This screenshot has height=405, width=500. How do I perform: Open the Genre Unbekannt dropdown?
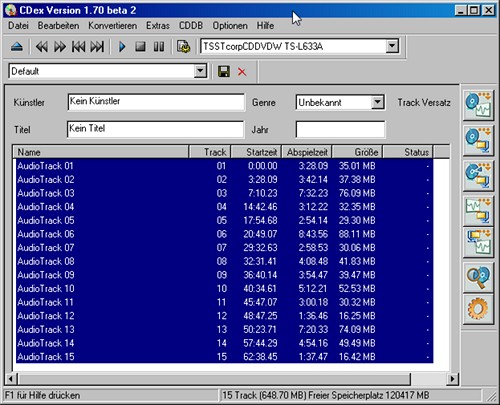pyautogui.click(x=377, y=102)
